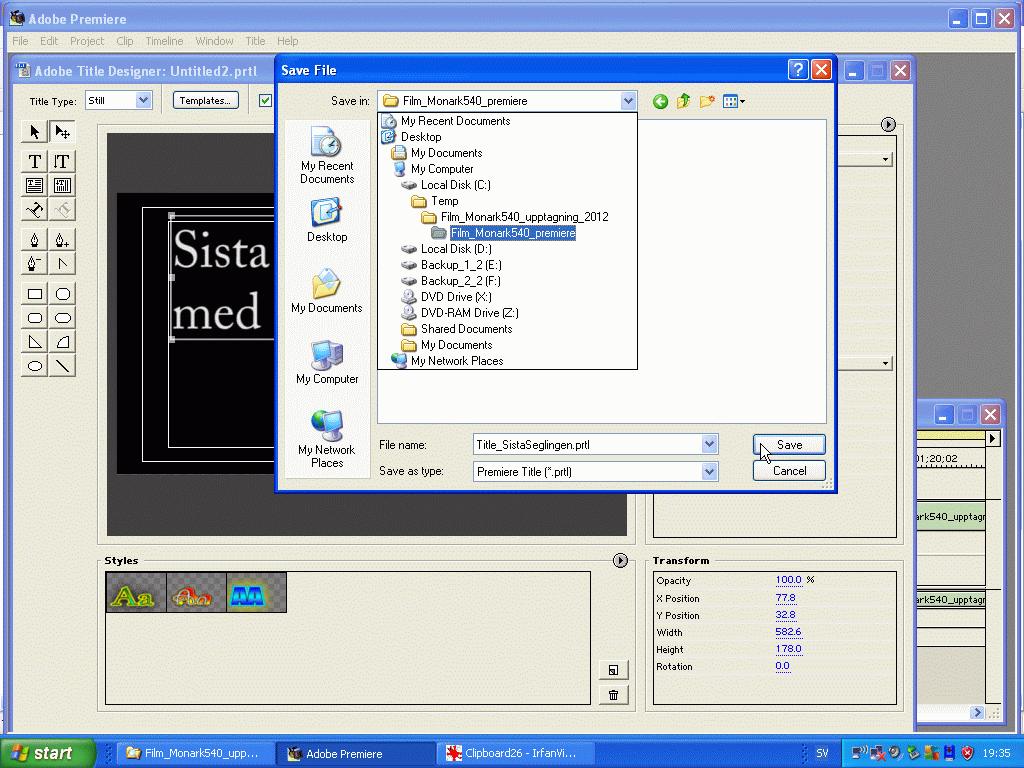Click the Help question mark in Save File
The image size is (1024, 768).
798,70
